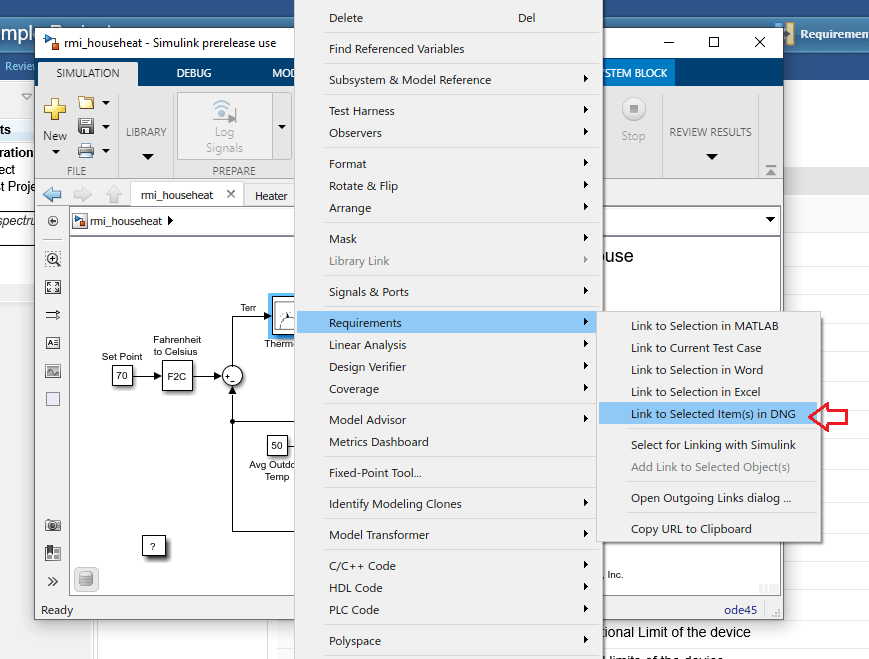The width and height of the screenshot is (869, 659).
Task: Click the Save floppy disk icon
Action: click(86, 126)
